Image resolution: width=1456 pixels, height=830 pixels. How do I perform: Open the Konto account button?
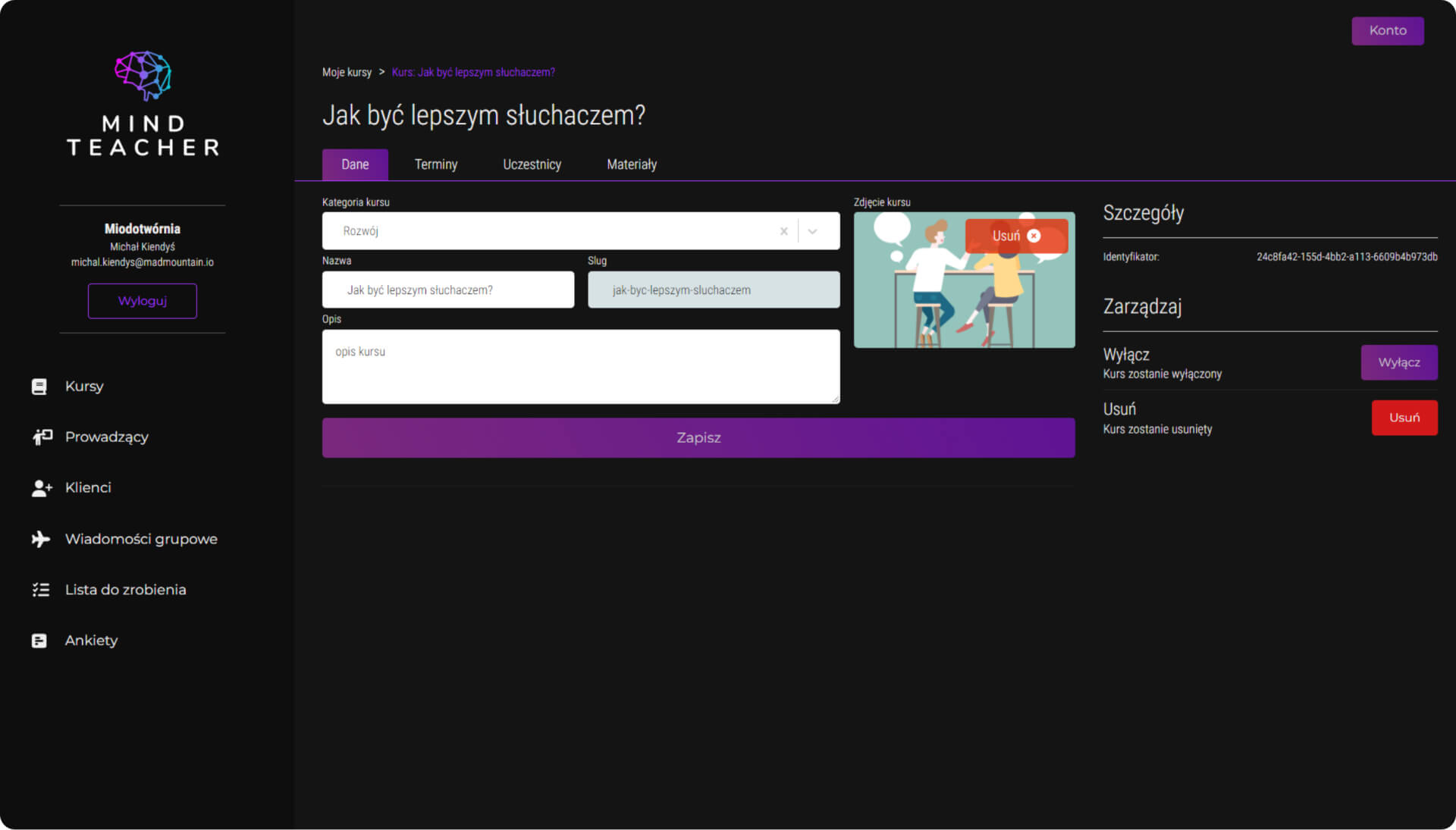point(1387,31)
